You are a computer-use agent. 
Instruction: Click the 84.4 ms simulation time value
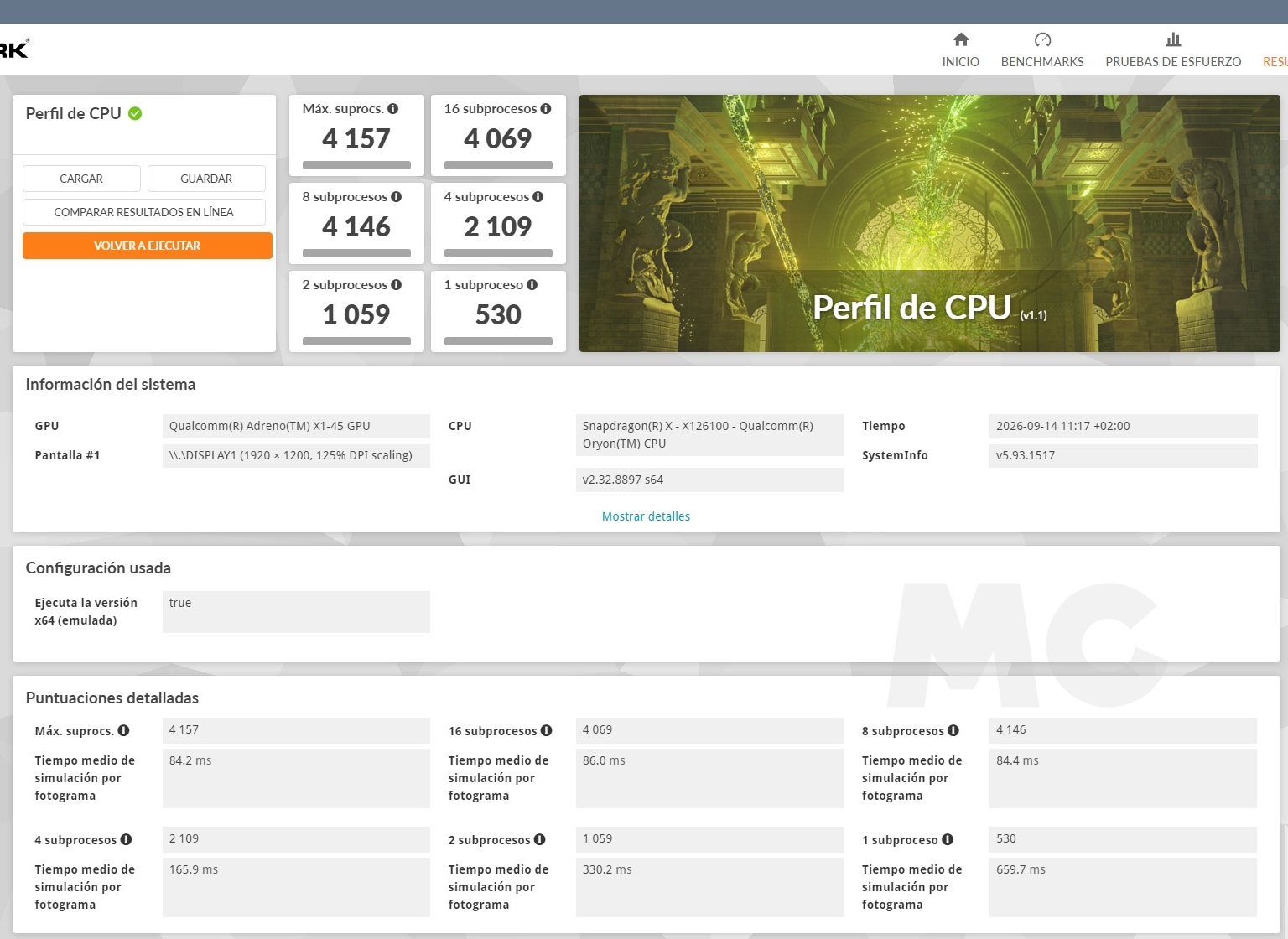(1123, 778)
